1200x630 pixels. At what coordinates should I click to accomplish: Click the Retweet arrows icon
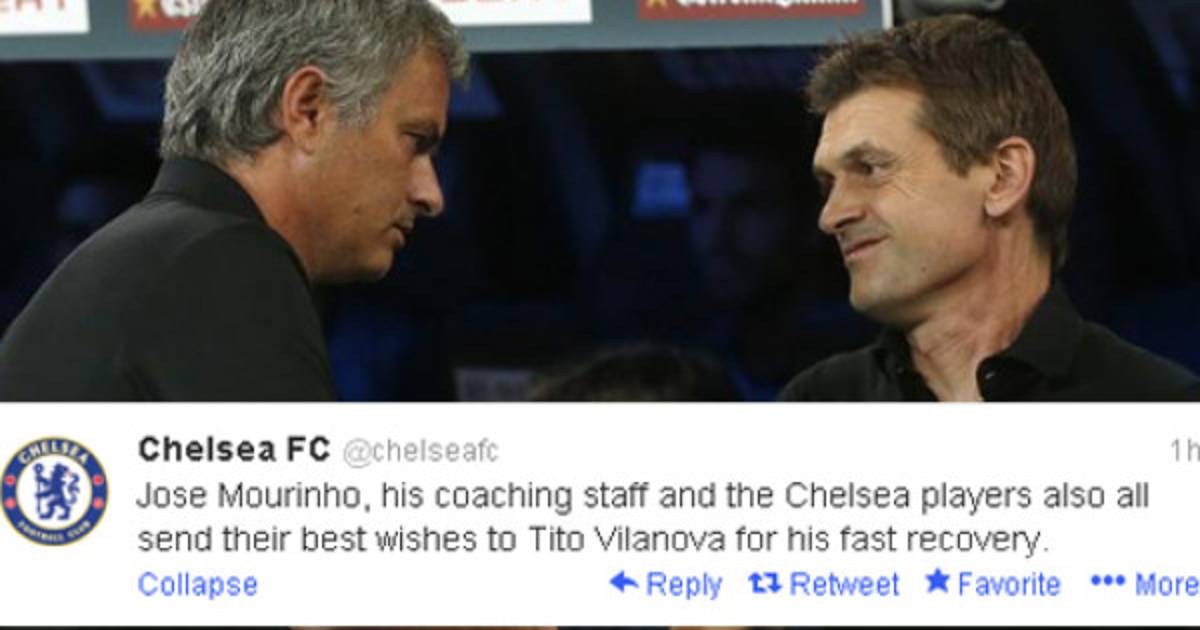click(765, 583)
